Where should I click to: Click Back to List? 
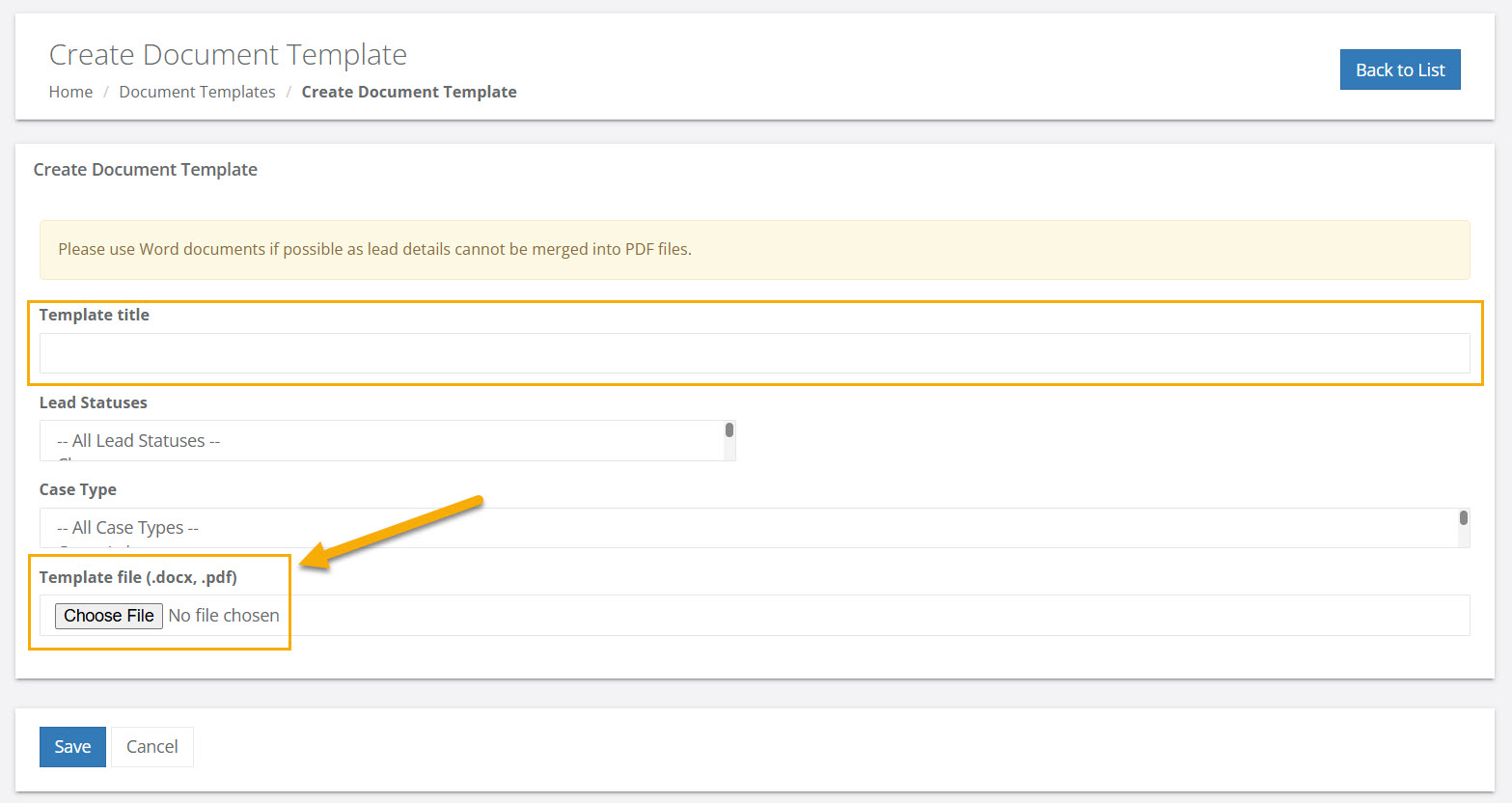(x=1399, y=69)
